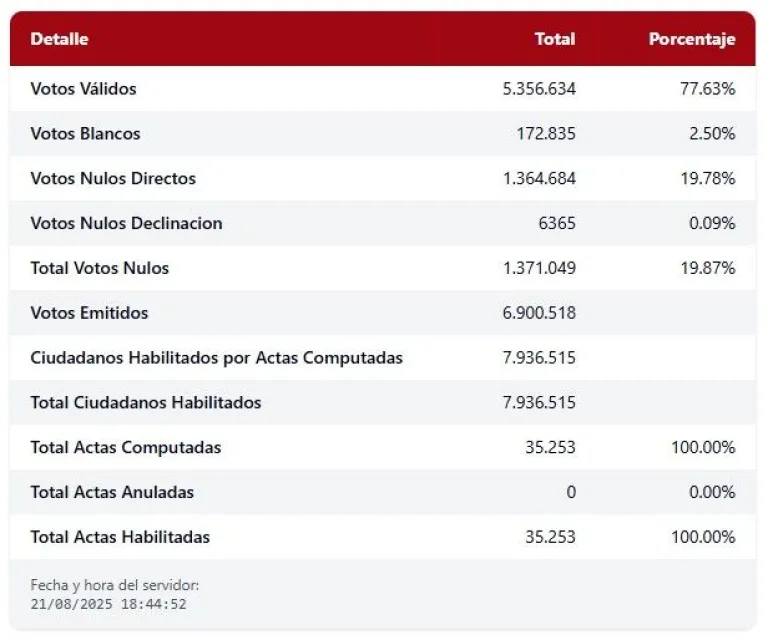Click the Total Actas Anuladas label

tap(112, 492)
